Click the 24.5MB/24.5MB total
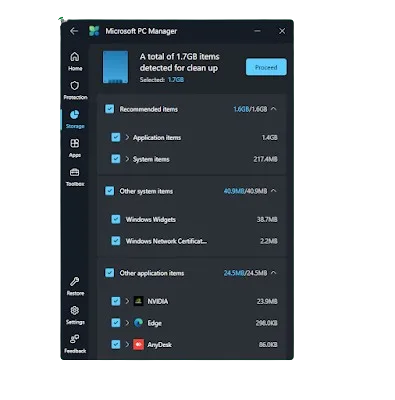Image resolution: width=395 pixels, height=400 pixels. coord(245,273)
